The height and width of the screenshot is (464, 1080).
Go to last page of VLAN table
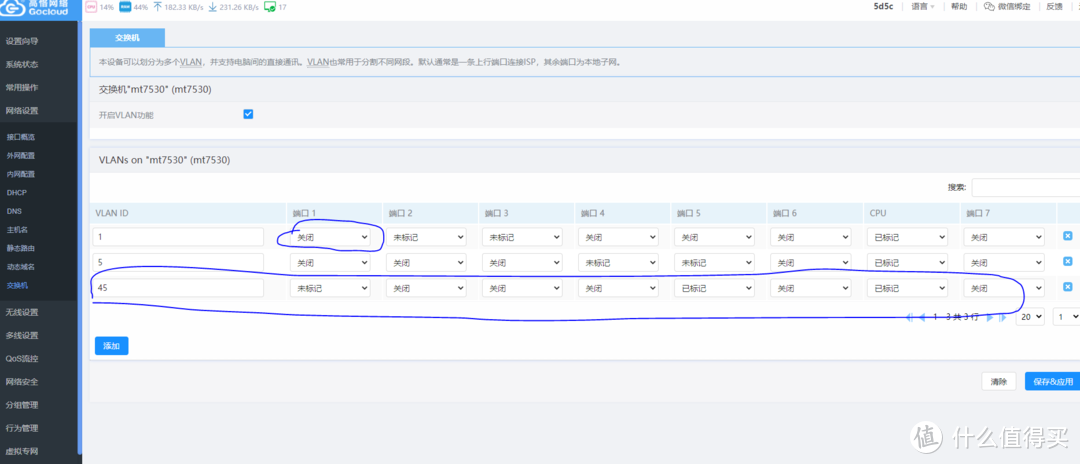(x=1002, y=317)
